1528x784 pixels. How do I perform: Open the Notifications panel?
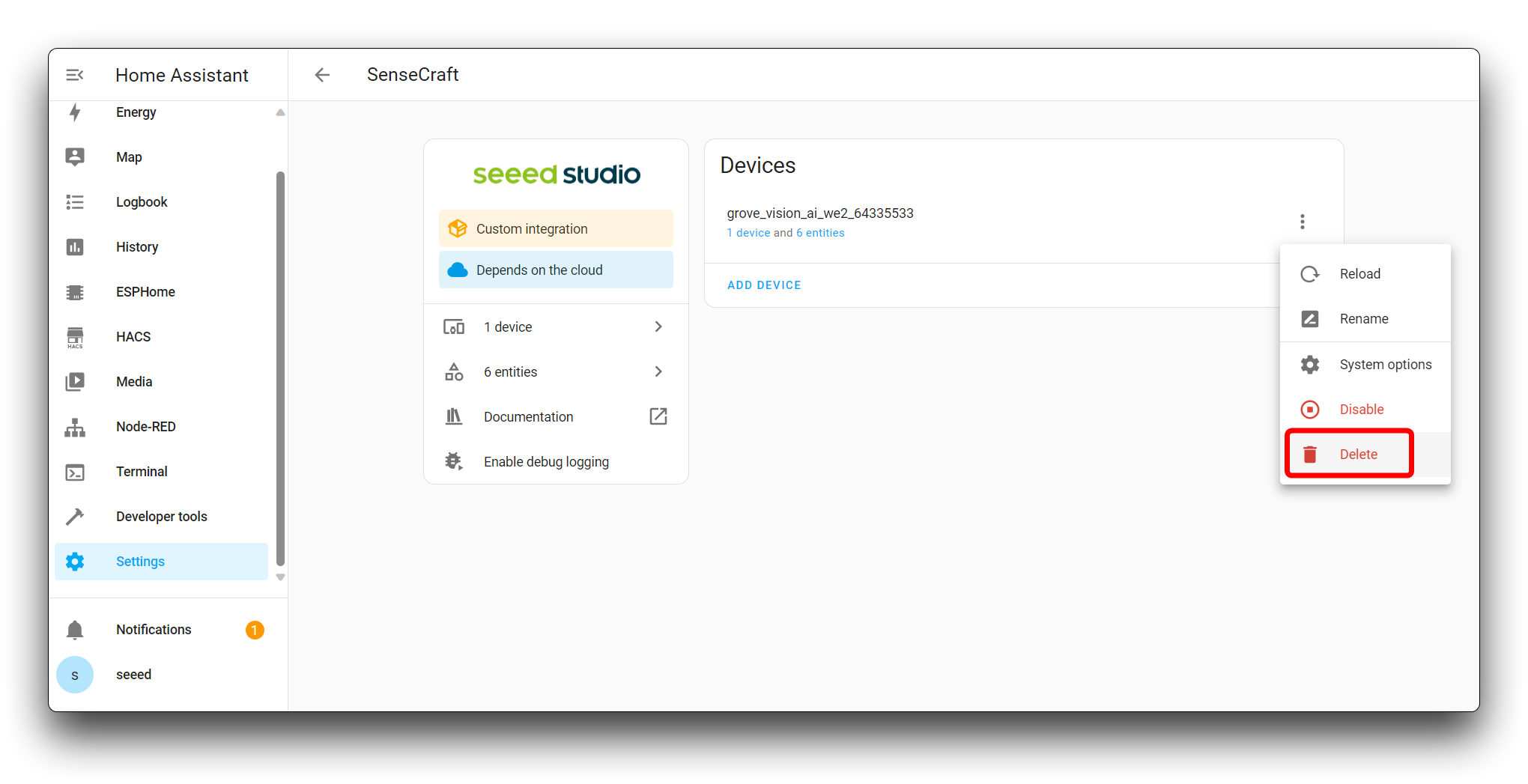click(161, 630)
